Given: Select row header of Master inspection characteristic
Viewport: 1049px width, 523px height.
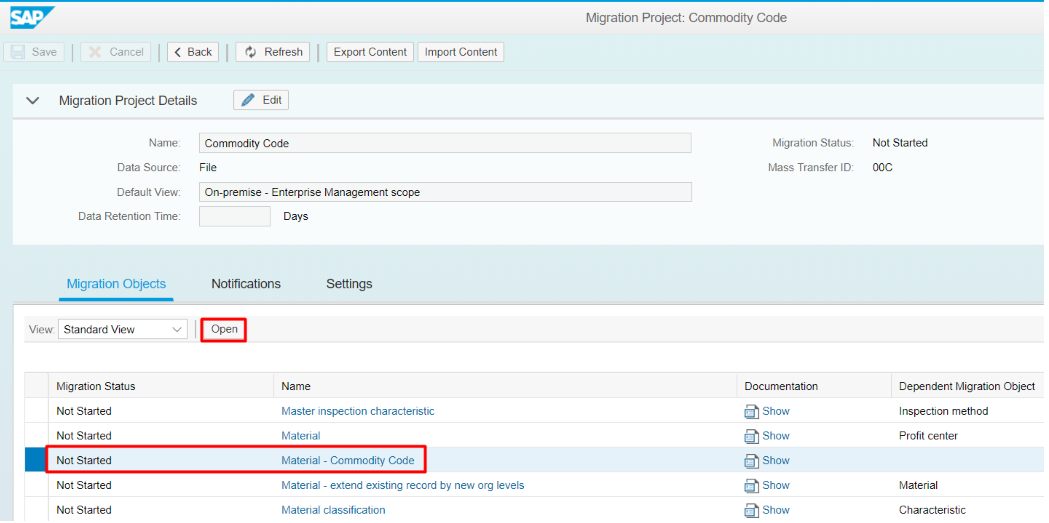Looking at the screenshot, I should [36, 411].
